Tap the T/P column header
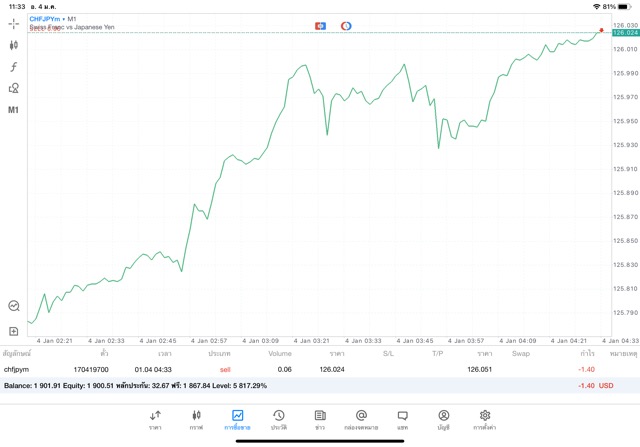 [438, 354]
